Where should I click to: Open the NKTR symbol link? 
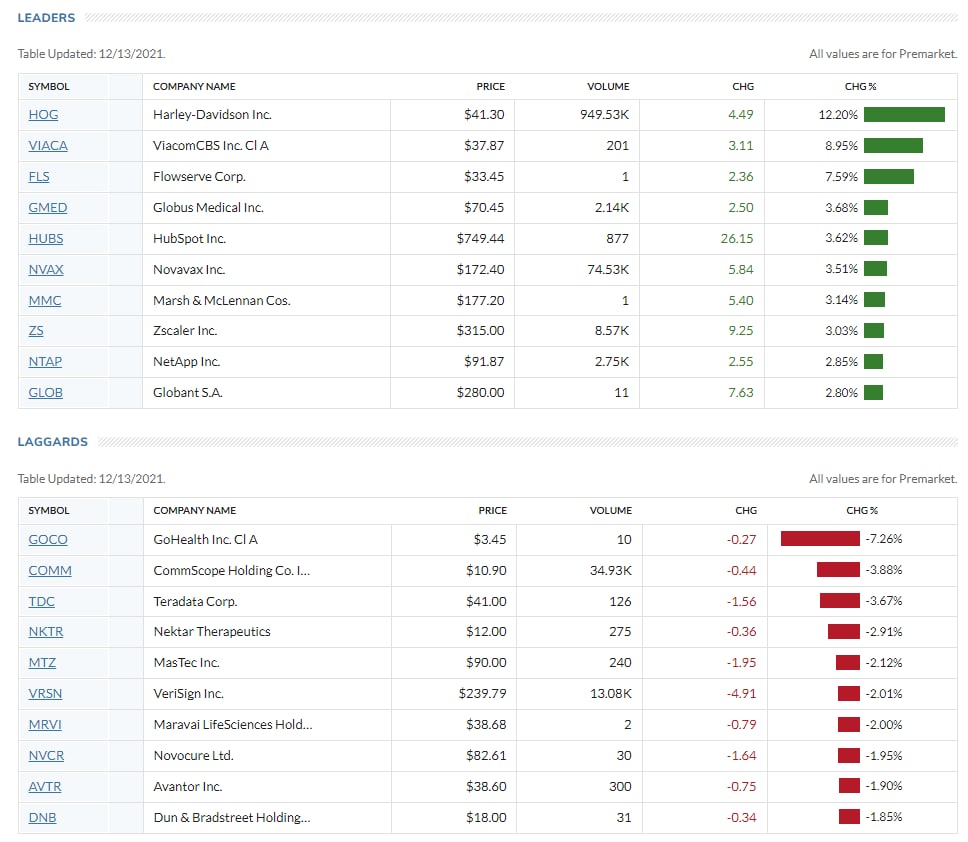(46, 632)
